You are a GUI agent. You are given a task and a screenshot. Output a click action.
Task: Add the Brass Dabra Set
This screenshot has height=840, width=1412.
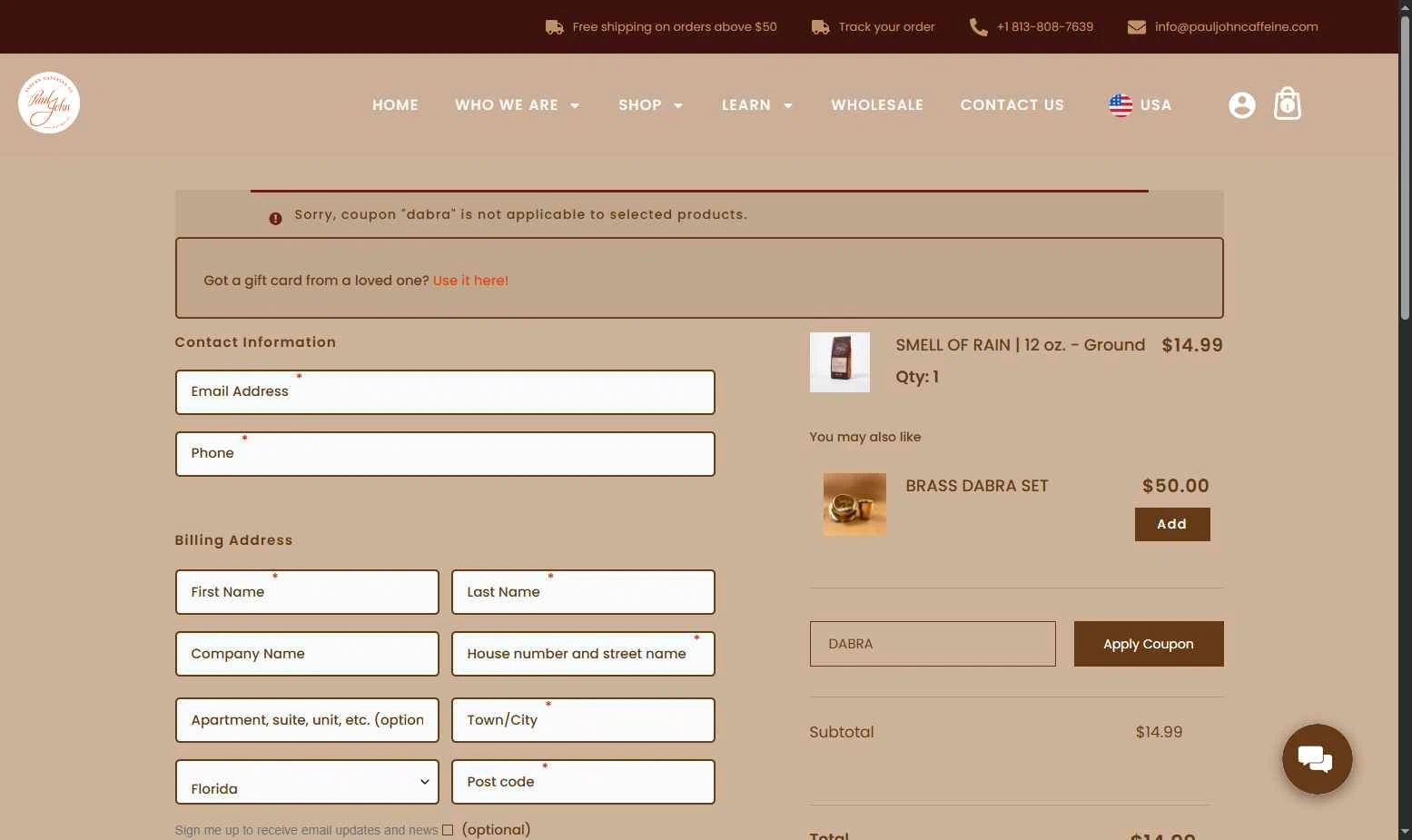1172,524
